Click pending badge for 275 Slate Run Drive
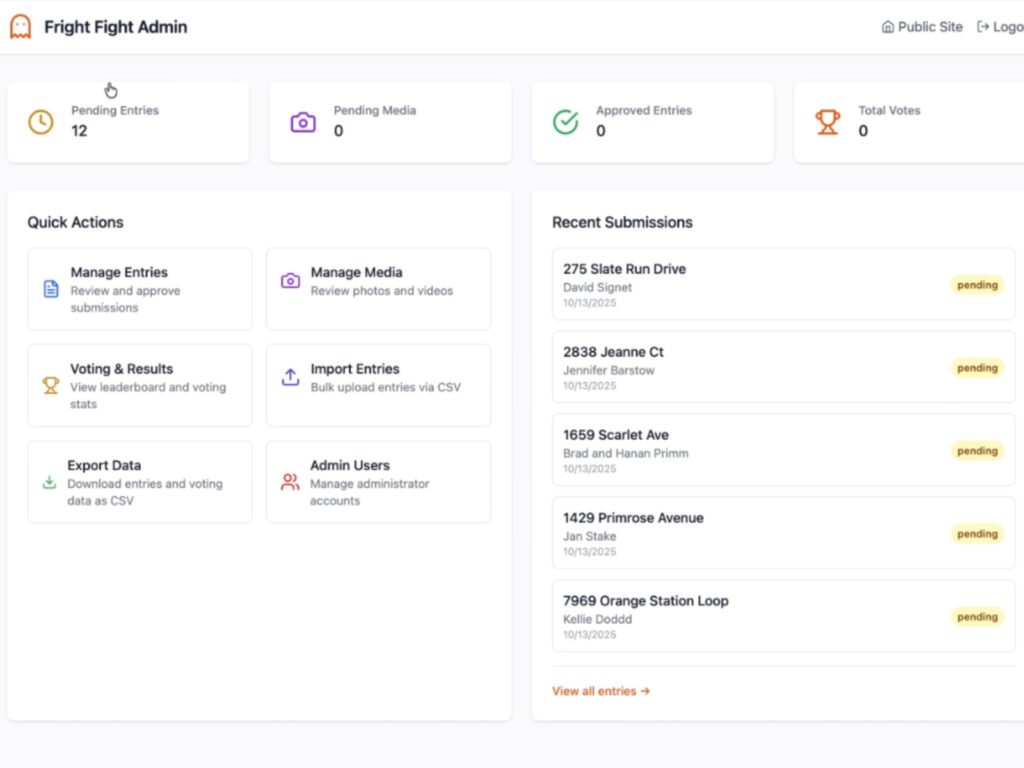 click(x=977, y=285)
